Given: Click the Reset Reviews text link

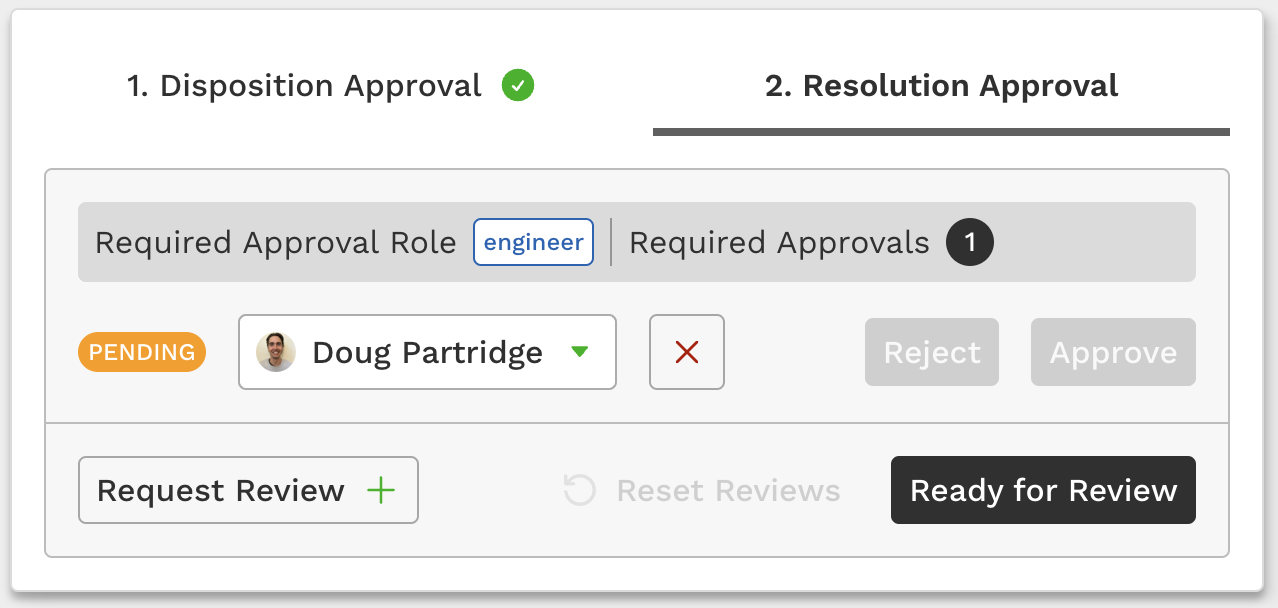Looking at the screenshot, I should pos(728,491).
